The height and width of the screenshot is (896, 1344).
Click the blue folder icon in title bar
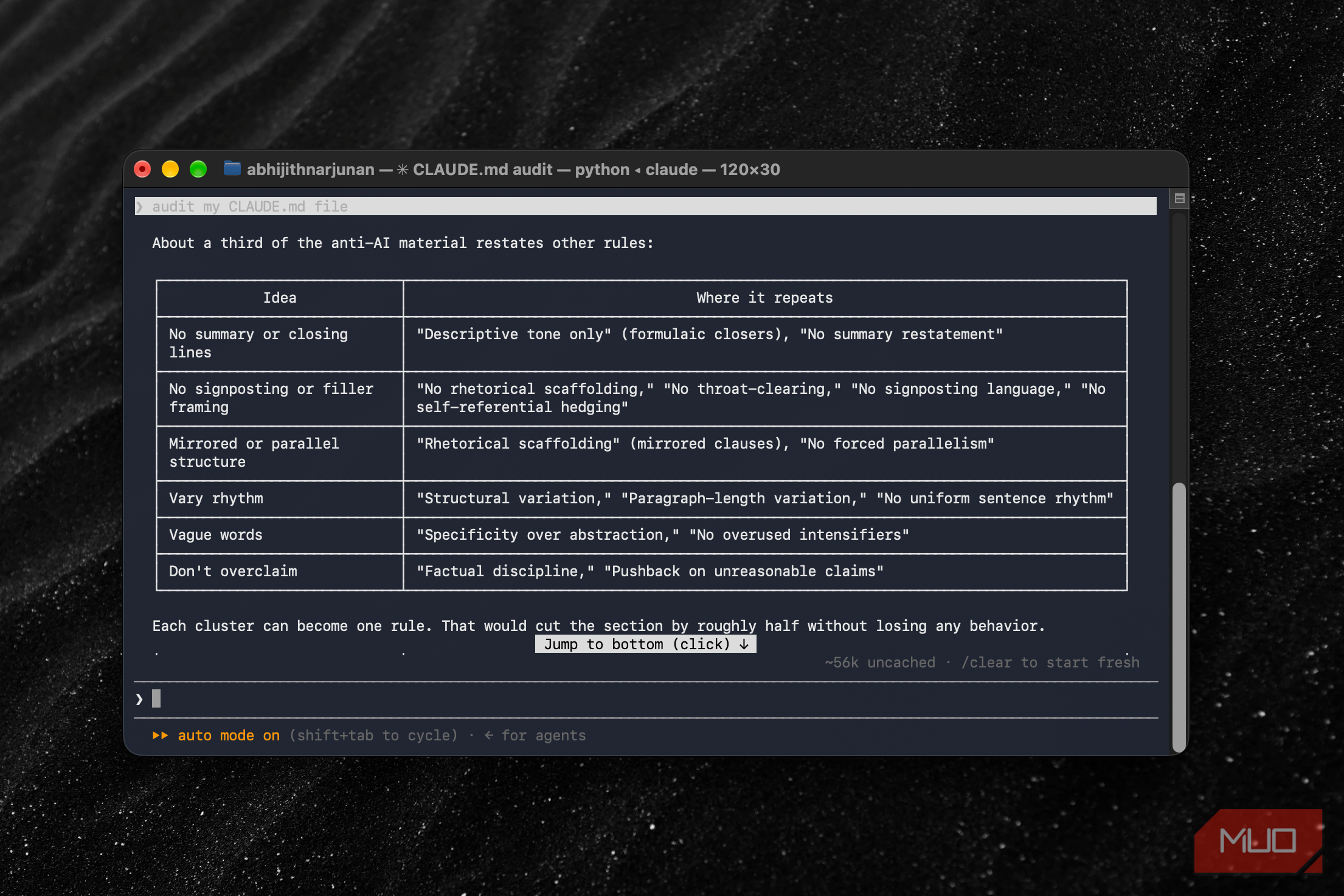coord(232,168)
